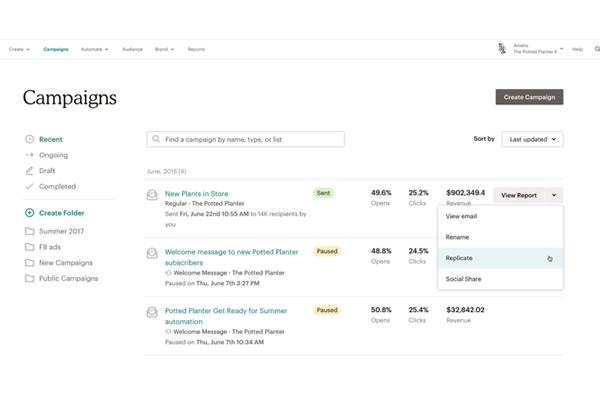The image size is (600, 420).
Task: Click the View Report button
Action: 519,195
